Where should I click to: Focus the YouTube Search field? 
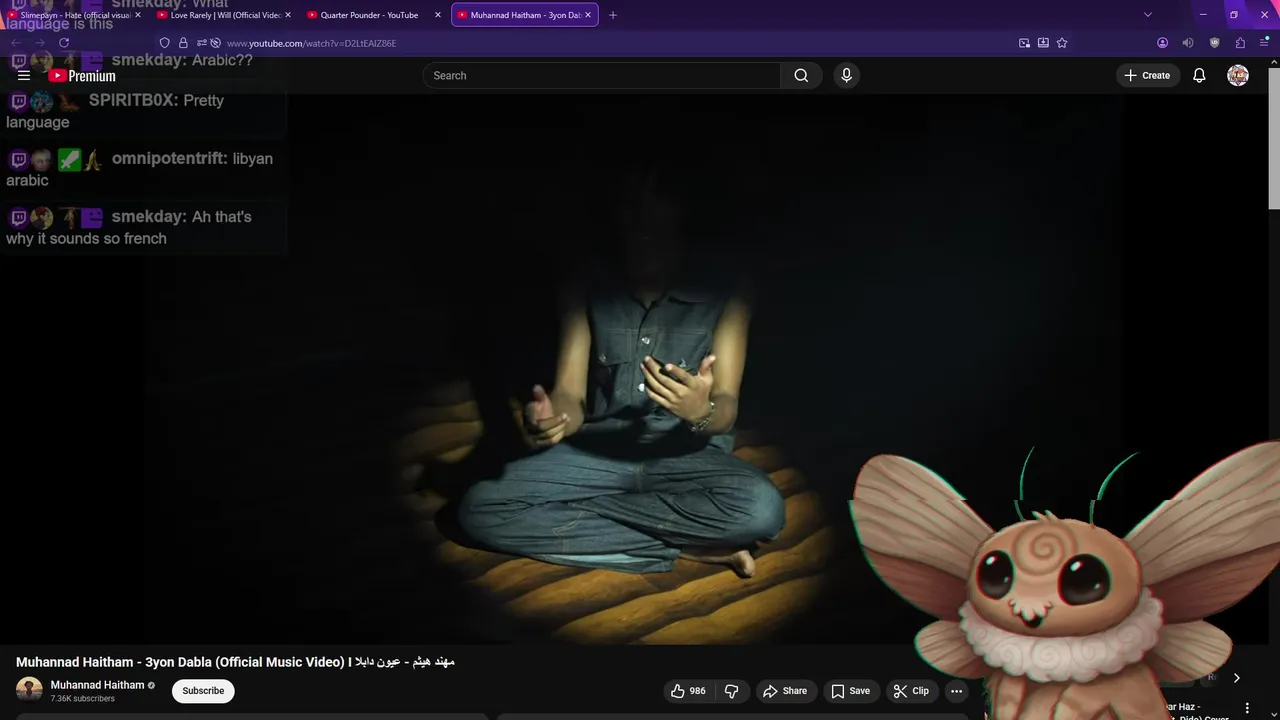point(602,75)
